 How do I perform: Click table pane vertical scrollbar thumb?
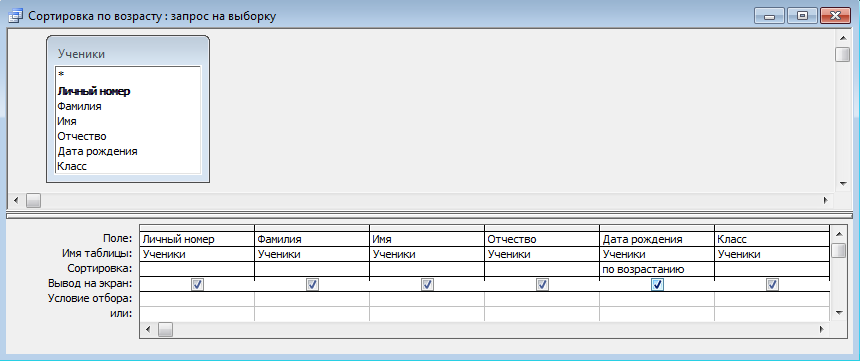pyautogui.click(x=842, y=55)
